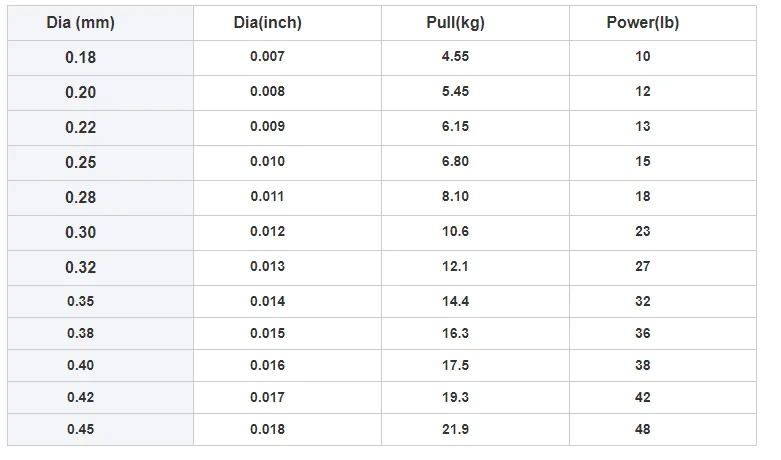
Task: Select the 0.007 inch cell
Action: (268, 57)
